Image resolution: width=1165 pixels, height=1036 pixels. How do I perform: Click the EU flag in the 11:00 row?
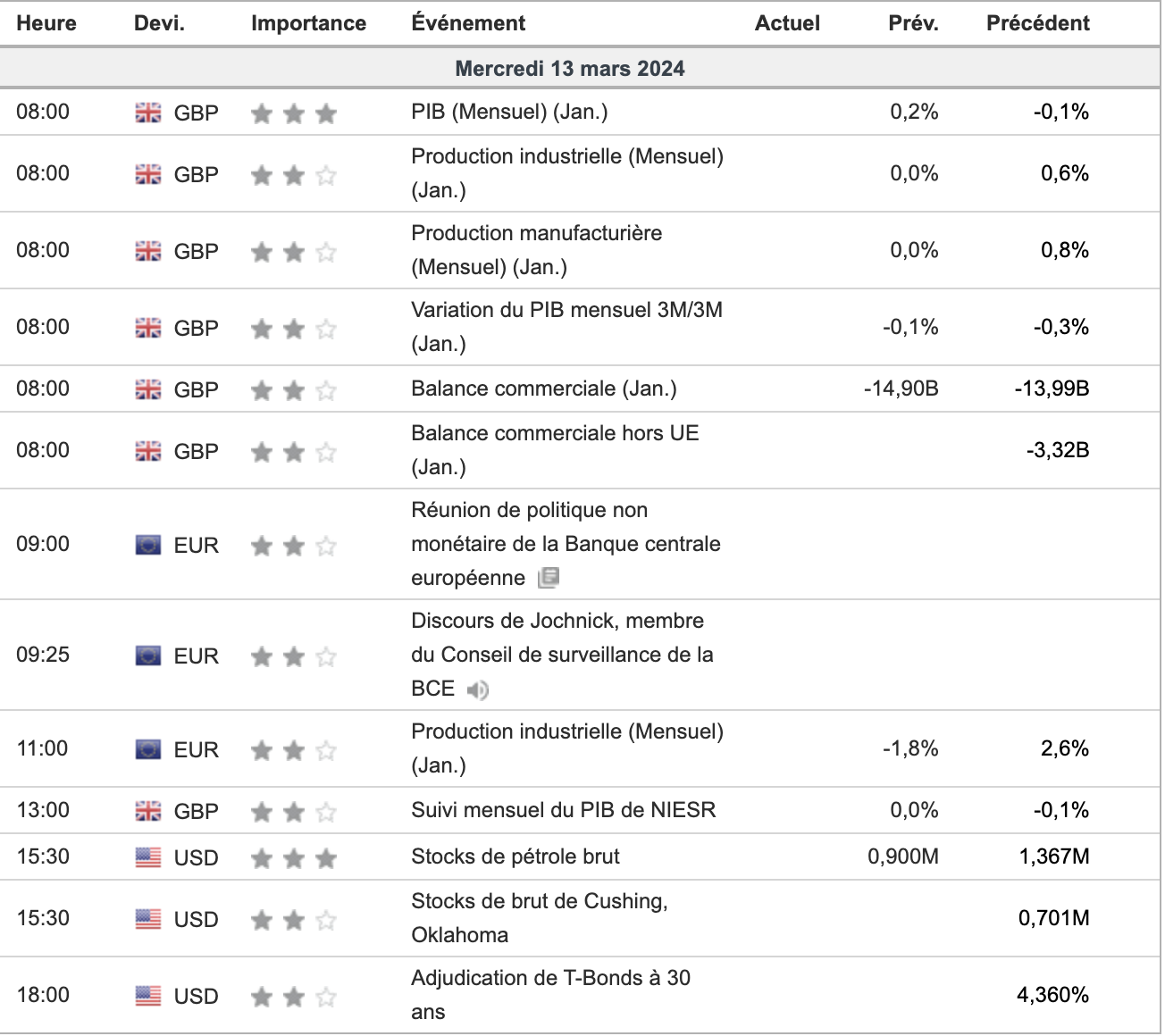tap(148, 749)
